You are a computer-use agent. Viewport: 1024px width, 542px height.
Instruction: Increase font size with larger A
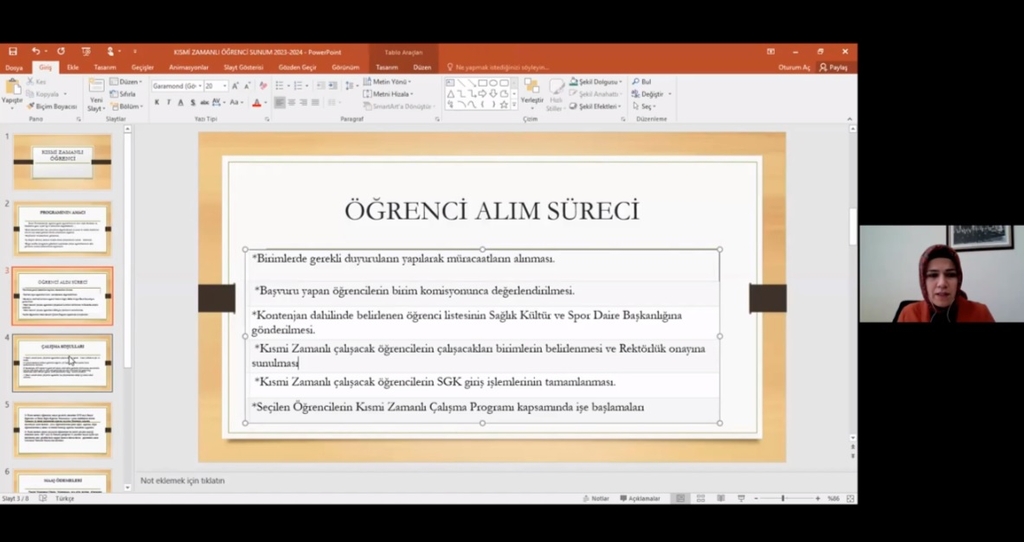click(235, 86)
